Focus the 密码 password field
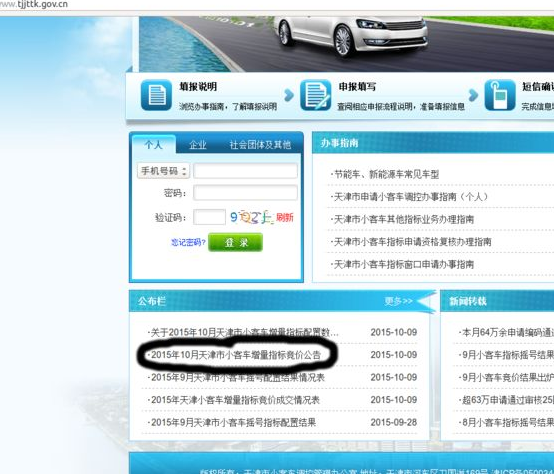The height and width of the screenshot is (474, 554). (245, 193)
